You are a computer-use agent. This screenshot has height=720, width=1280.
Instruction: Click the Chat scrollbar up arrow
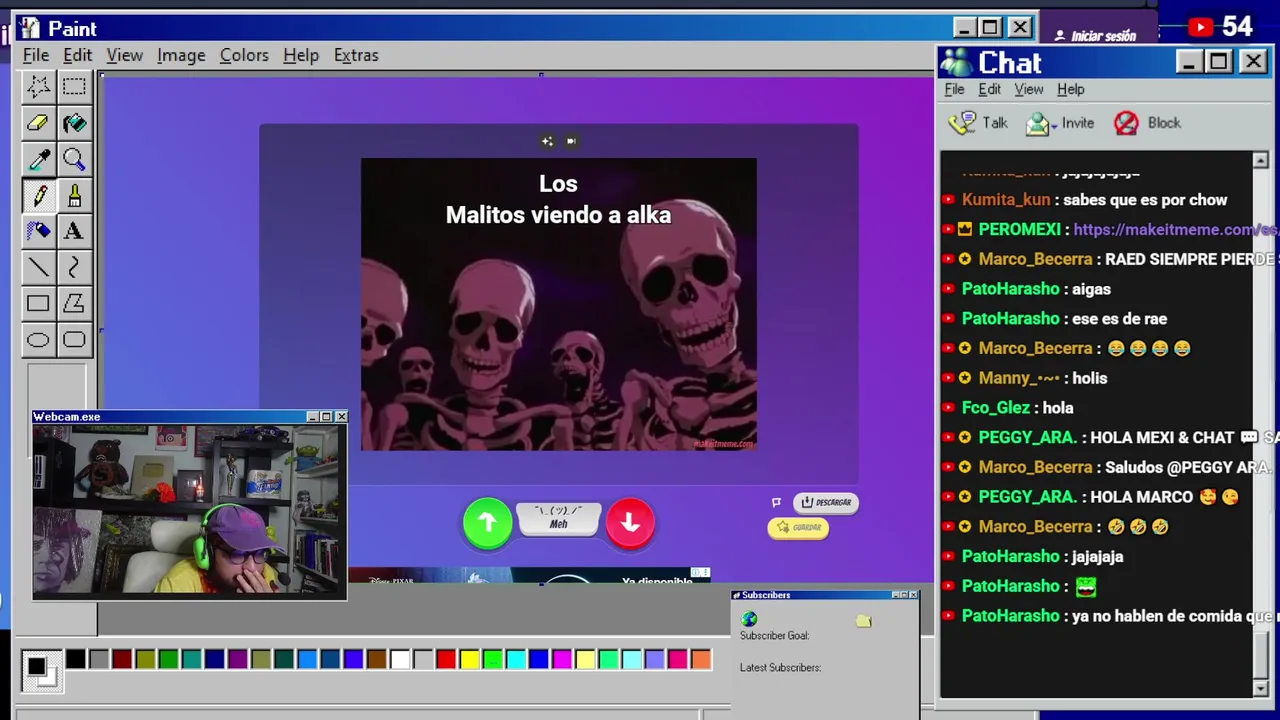point(1260,160)
